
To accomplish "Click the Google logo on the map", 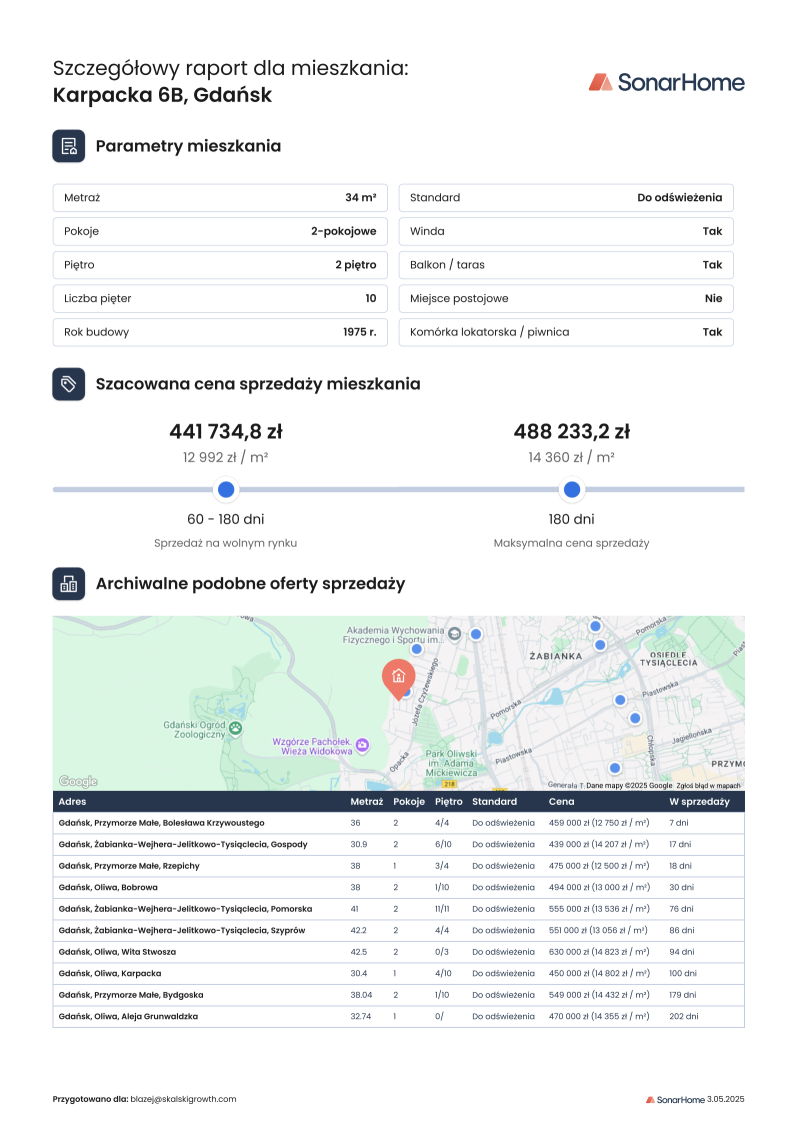I will [78, 782].
